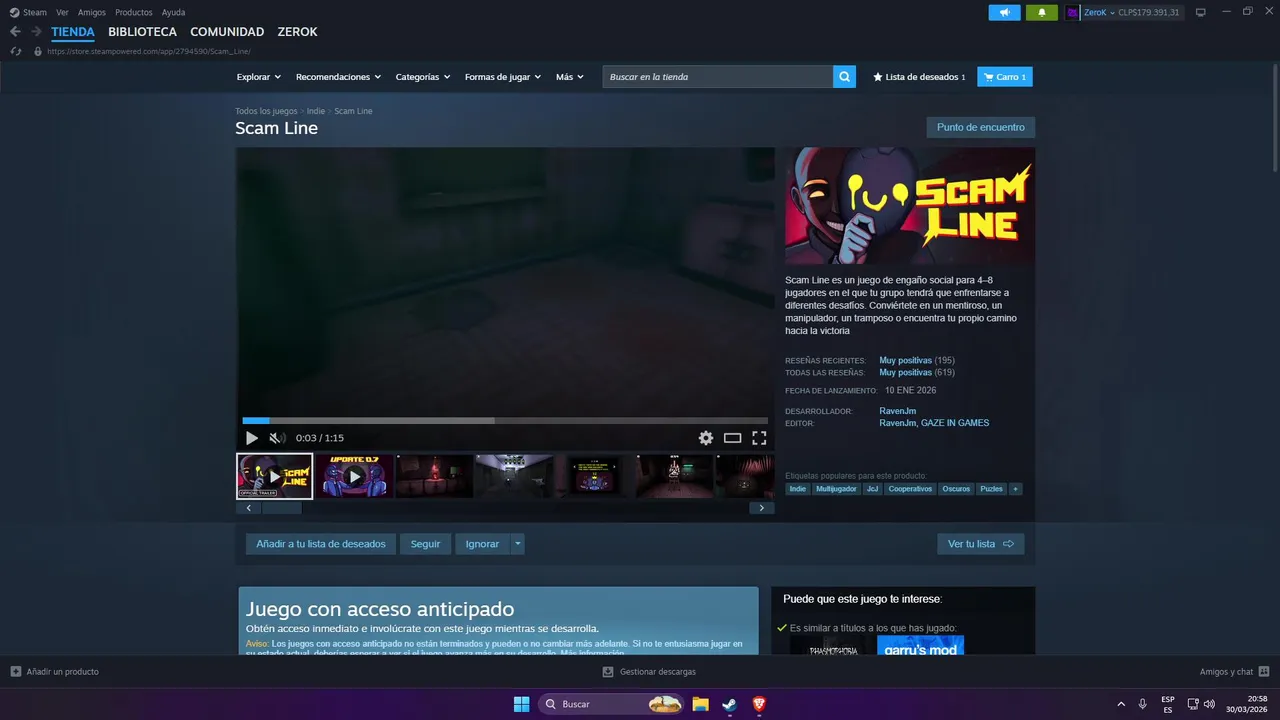
Task: Unmute the trailer audio
Action: [277, 438]
